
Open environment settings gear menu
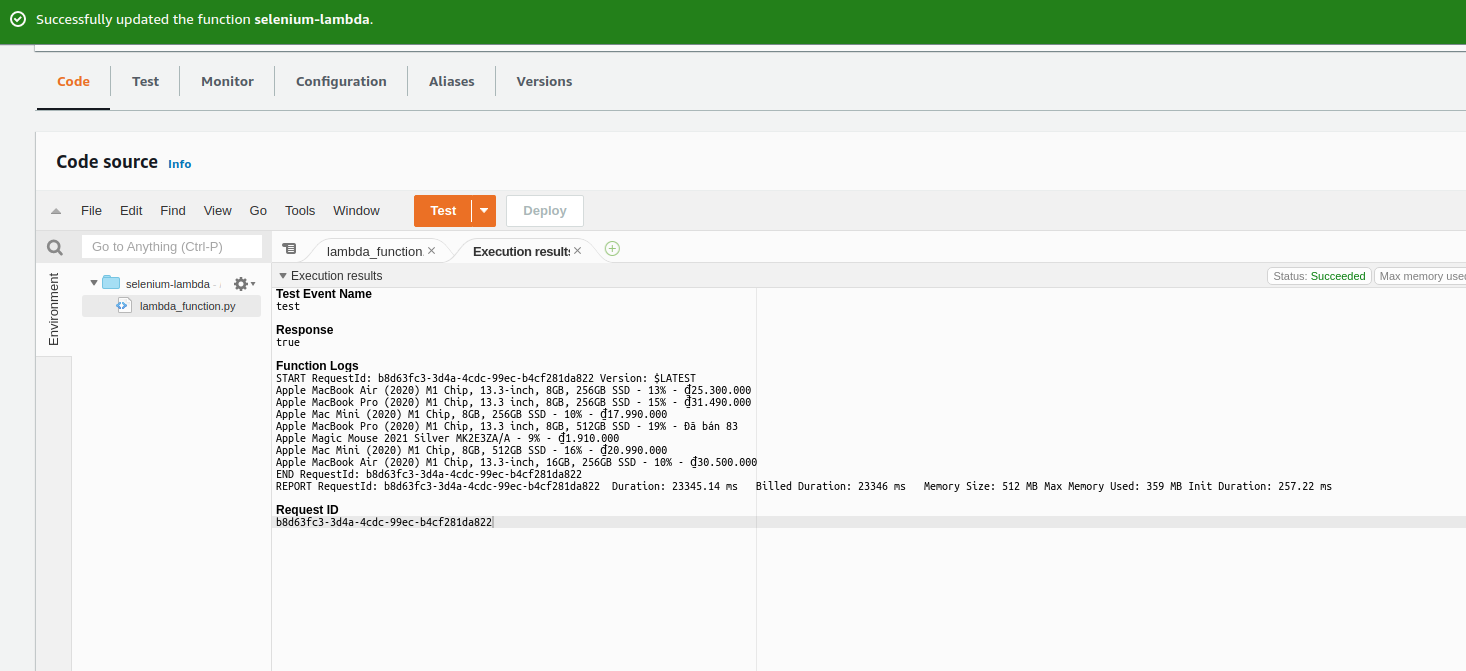(244, 284)
